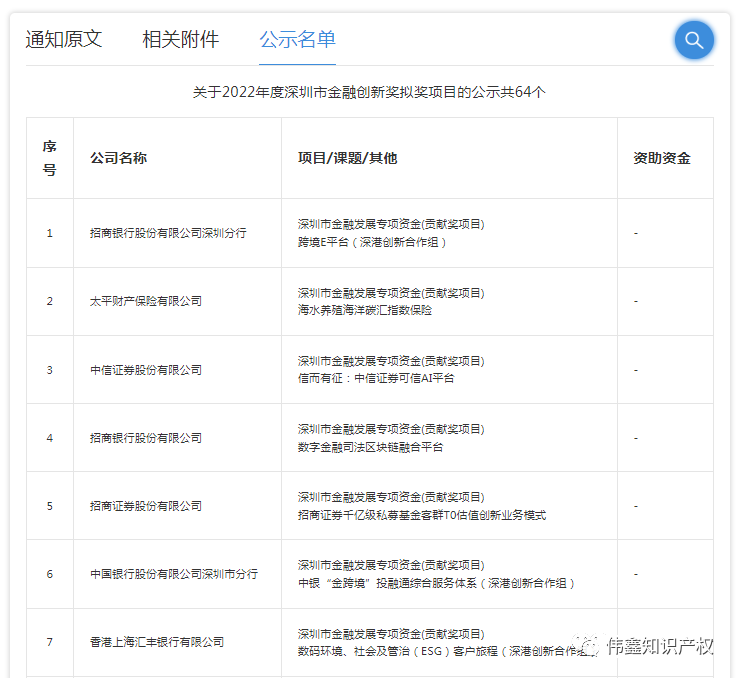
Task: Click project text 信而有征：中信证券可信AI平台
Action: [376, 378]
